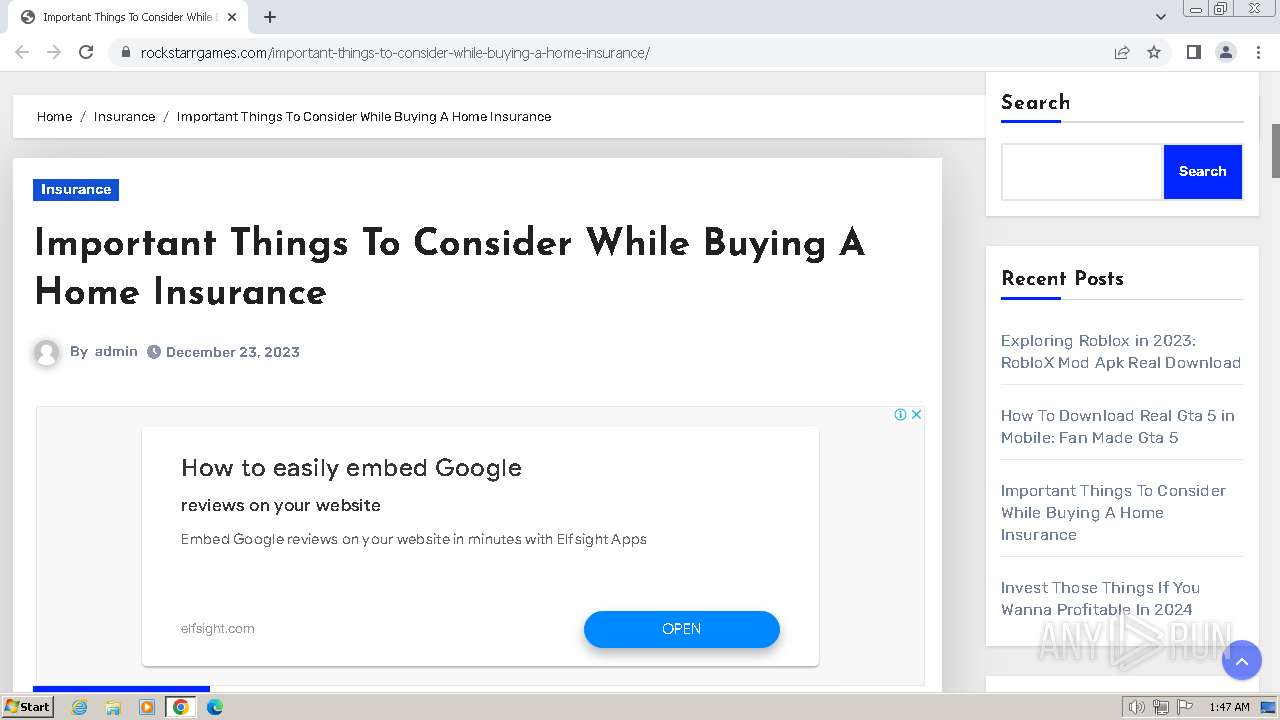Image resolution: width=1280 pixels, height=720 pixels.
Task: Click the share page icon in address bar
Action: (x=1122, y=52)
